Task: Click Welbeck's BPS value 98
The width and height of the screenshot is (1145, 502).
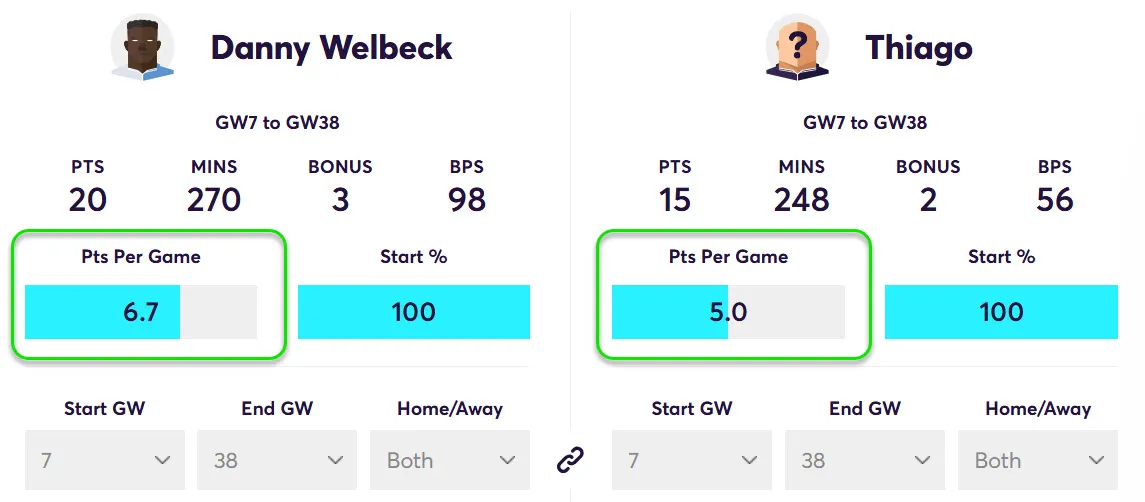Action: click(x=467, y=199)
